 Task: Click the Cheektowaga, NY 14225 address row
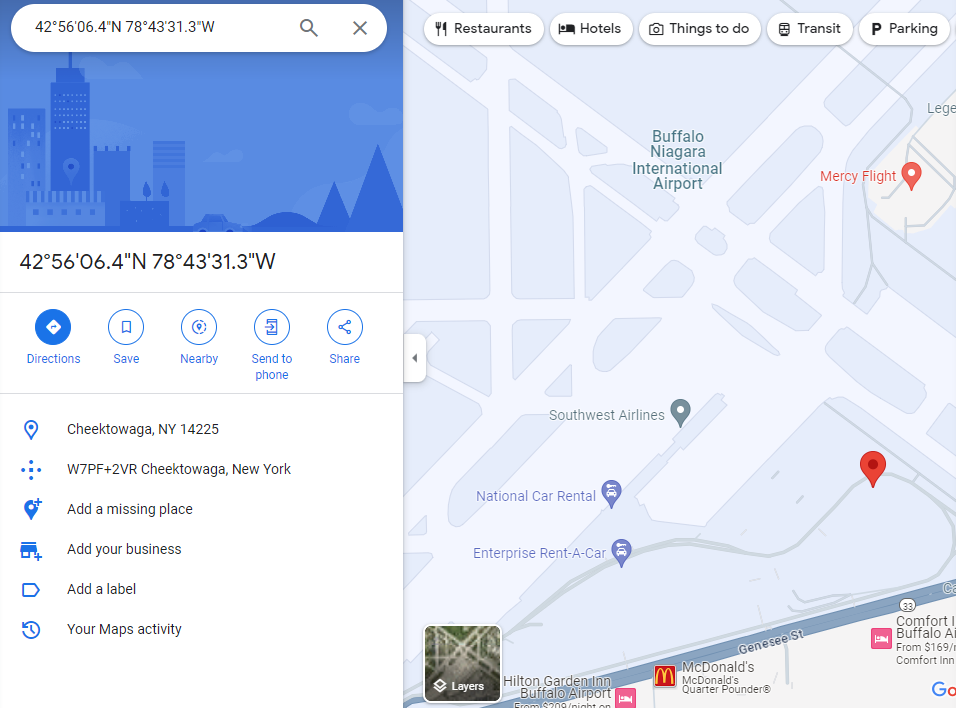pyautogui.click(x=201, y=429)
